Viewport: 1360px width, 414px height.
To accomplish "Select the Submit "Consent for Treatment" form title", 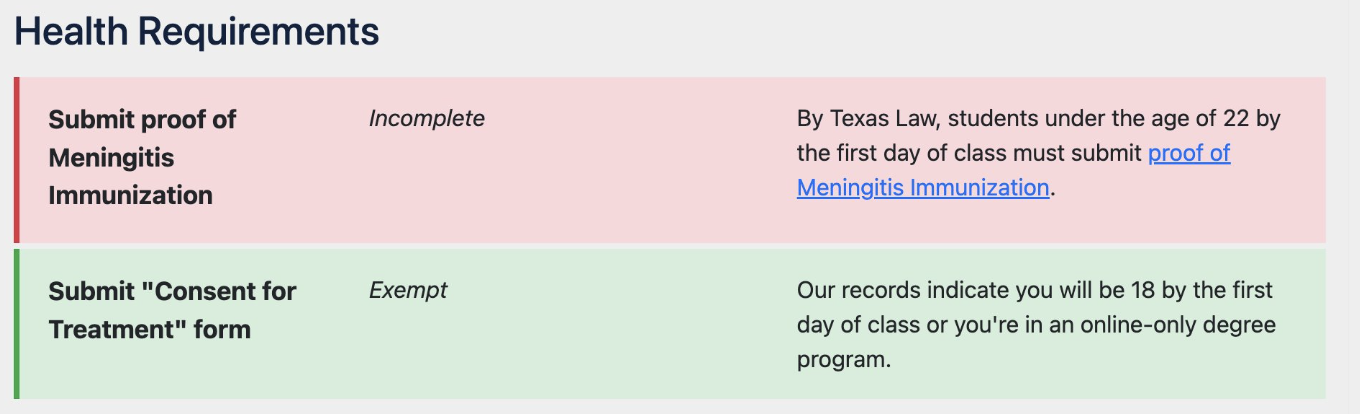I will tap(172, 310).
